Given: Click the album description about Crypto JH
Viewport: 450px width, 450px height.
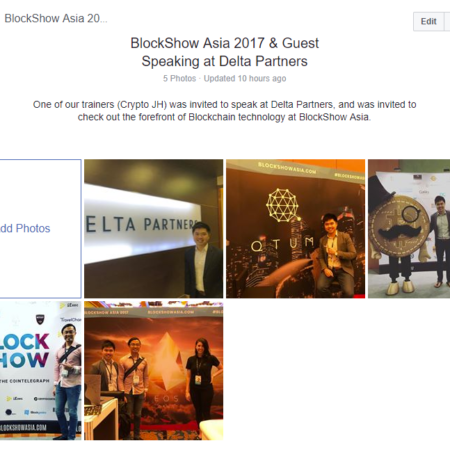Looking at the screenshot, I should [224, 111].
